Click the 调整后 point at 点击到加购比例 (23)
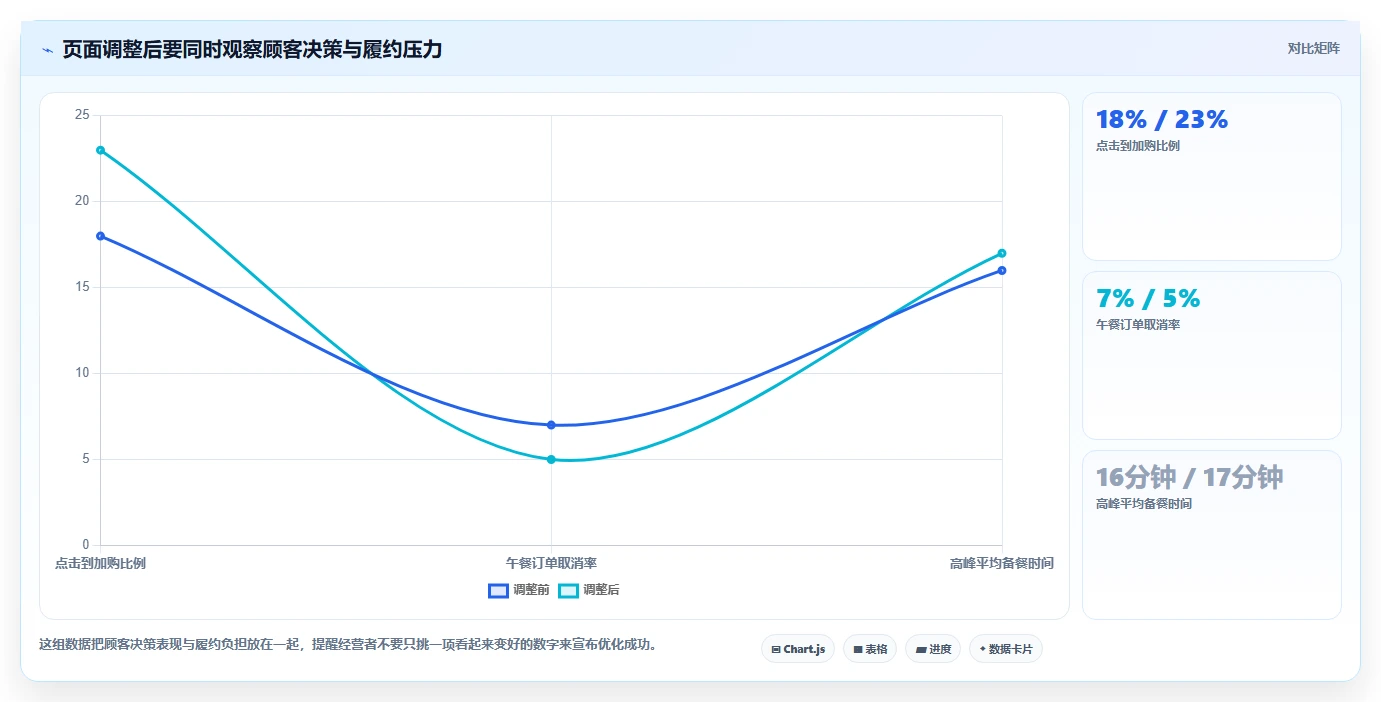The image size is (1381, 702). [100, 150]
